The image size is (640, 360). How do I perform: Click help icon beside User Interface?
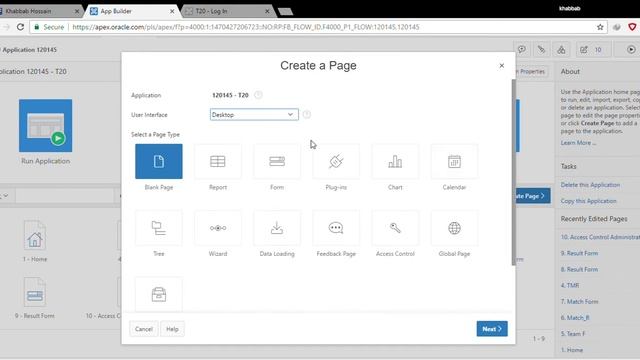(x=307, y=115)
